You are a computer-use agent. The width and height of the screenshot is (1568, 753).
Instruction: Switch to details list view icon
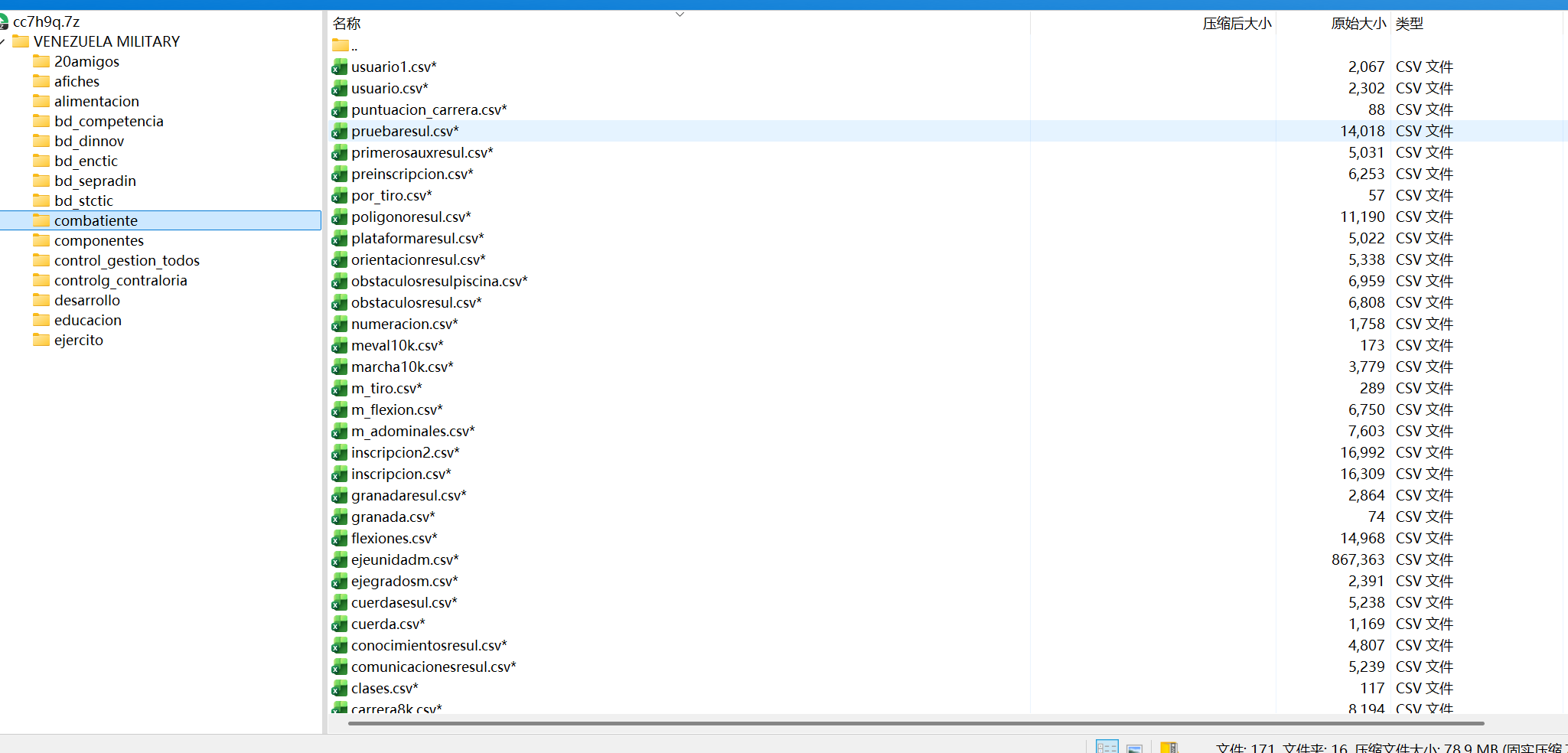point(1107,747)
